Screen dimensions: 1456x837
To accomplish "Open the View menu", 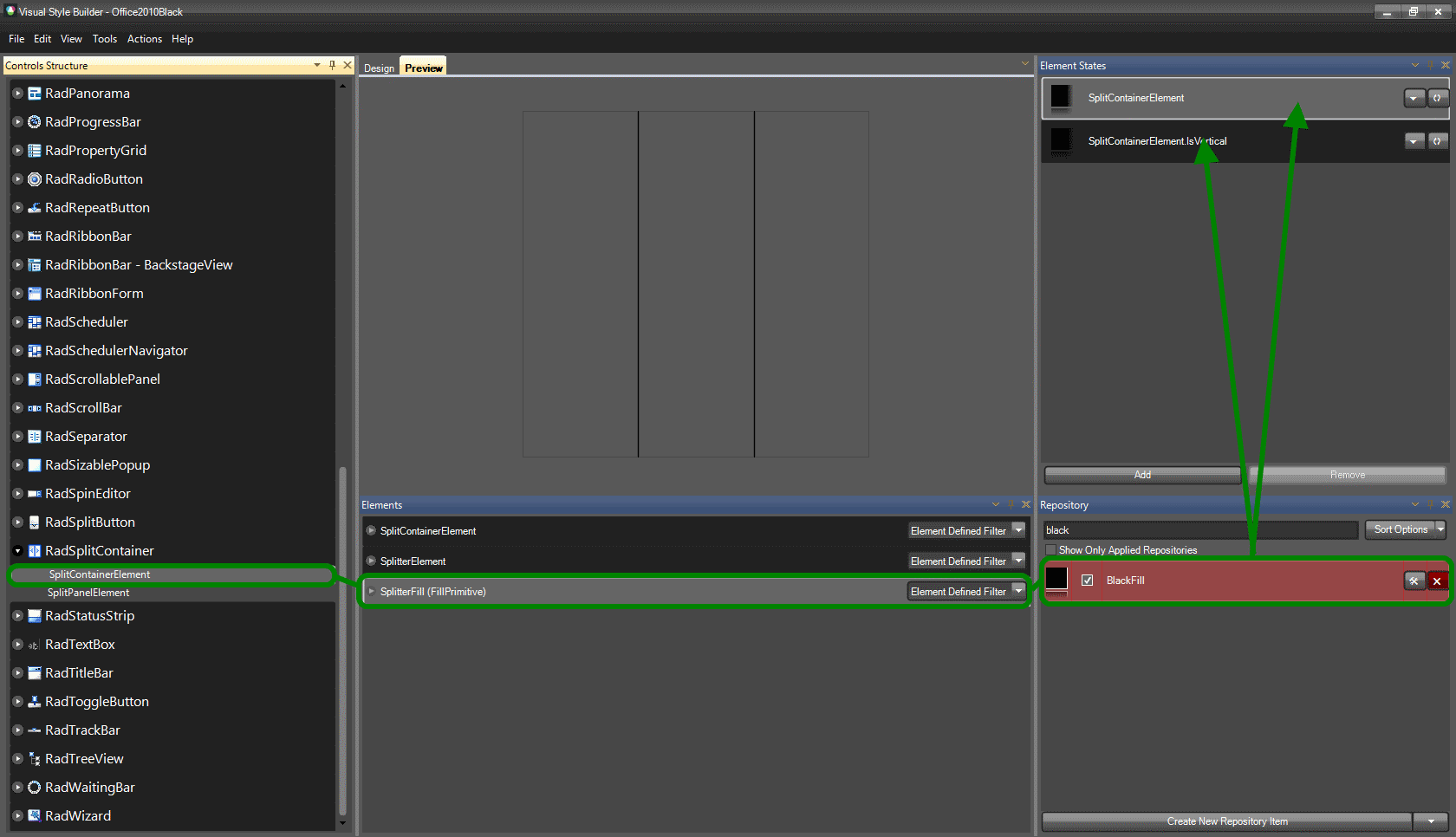I will pos(71,39).
